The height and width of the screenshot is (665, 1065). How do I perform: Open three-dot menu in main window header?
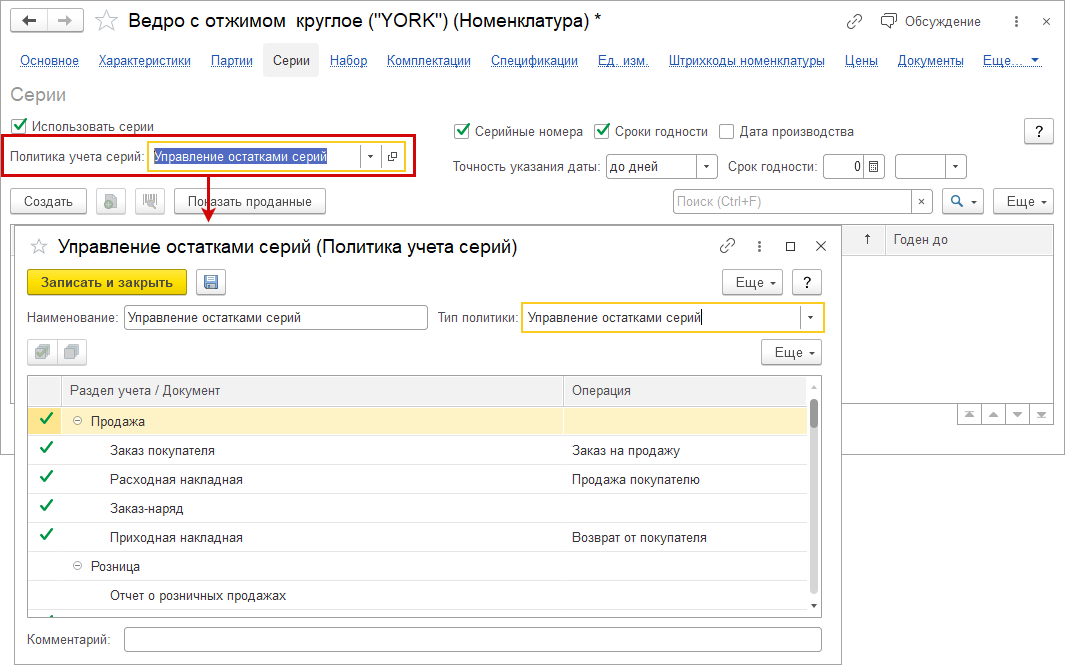(1016, 22)
